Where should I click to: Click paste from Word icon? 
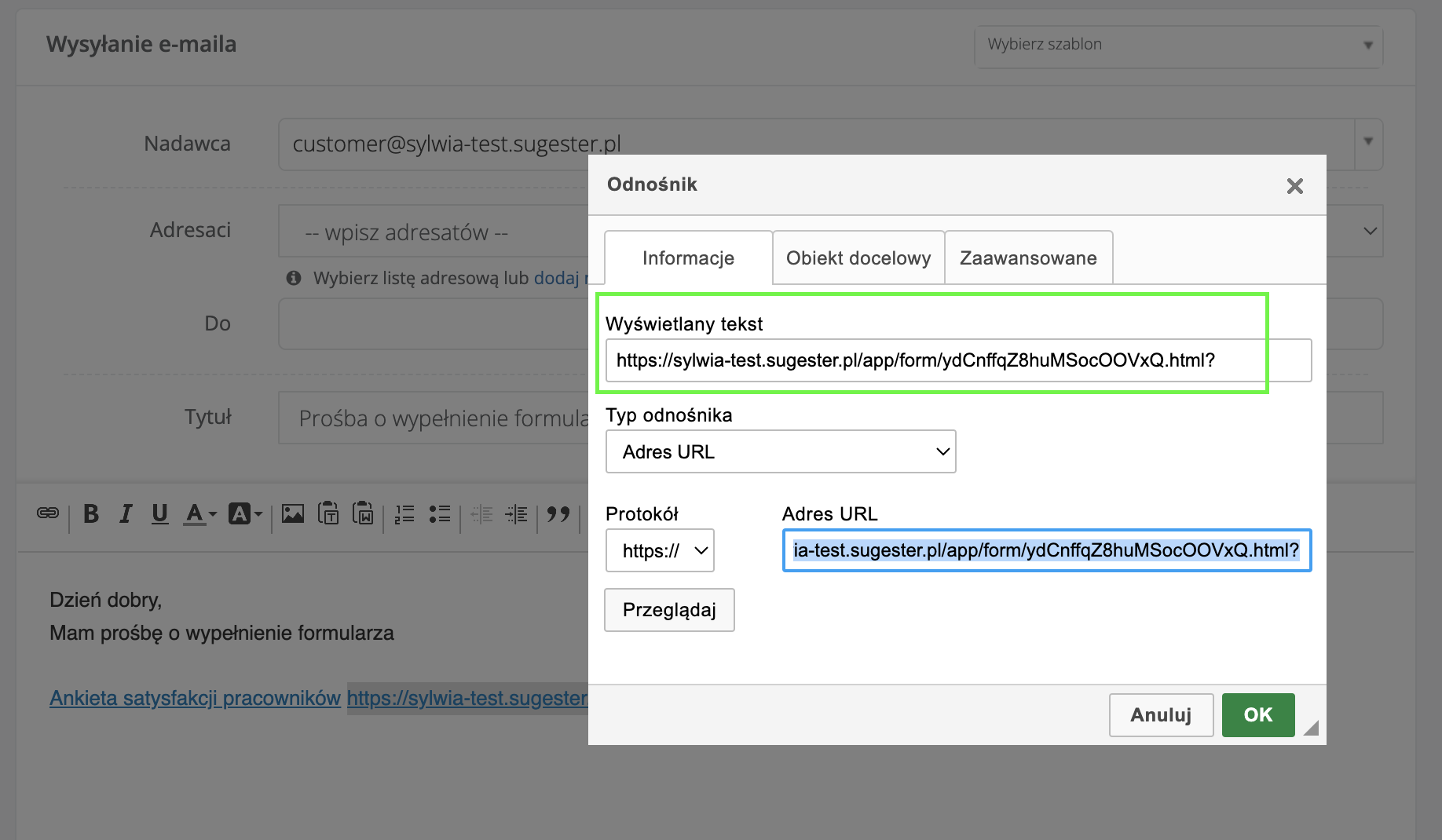point(363,514)
